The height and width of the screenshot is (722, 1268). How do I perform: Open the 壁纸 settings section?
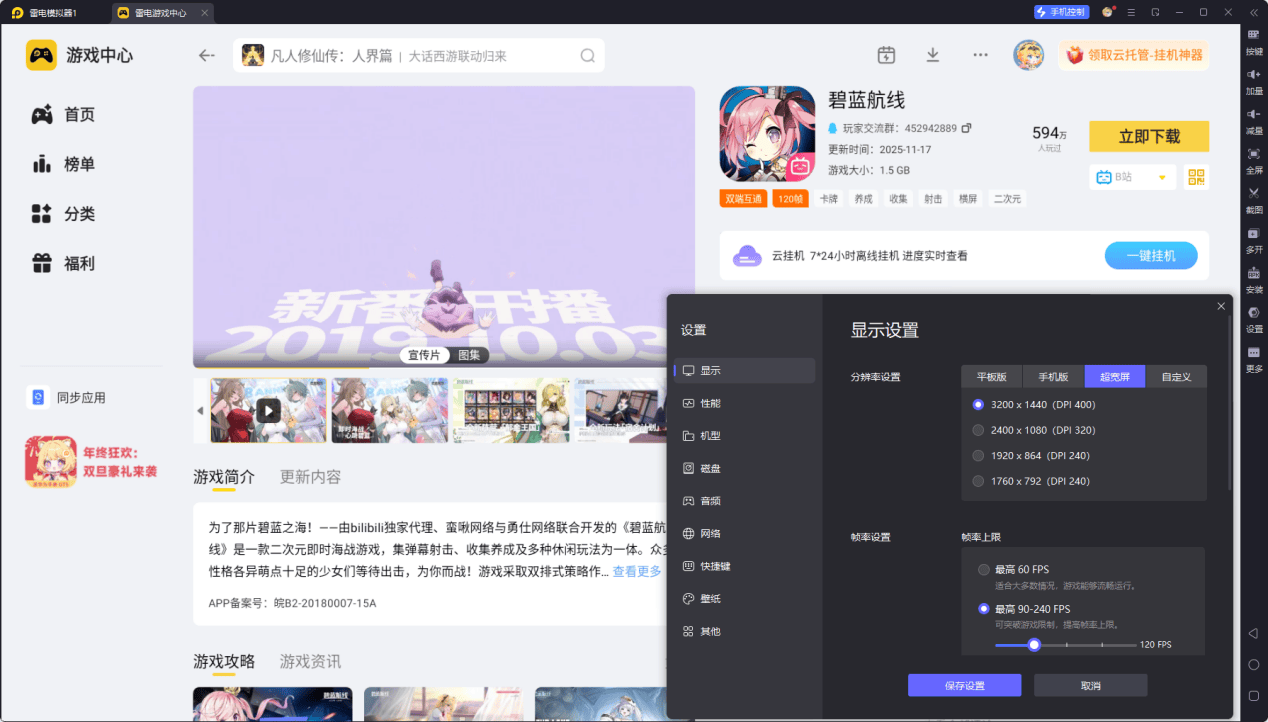pos(744,599)
